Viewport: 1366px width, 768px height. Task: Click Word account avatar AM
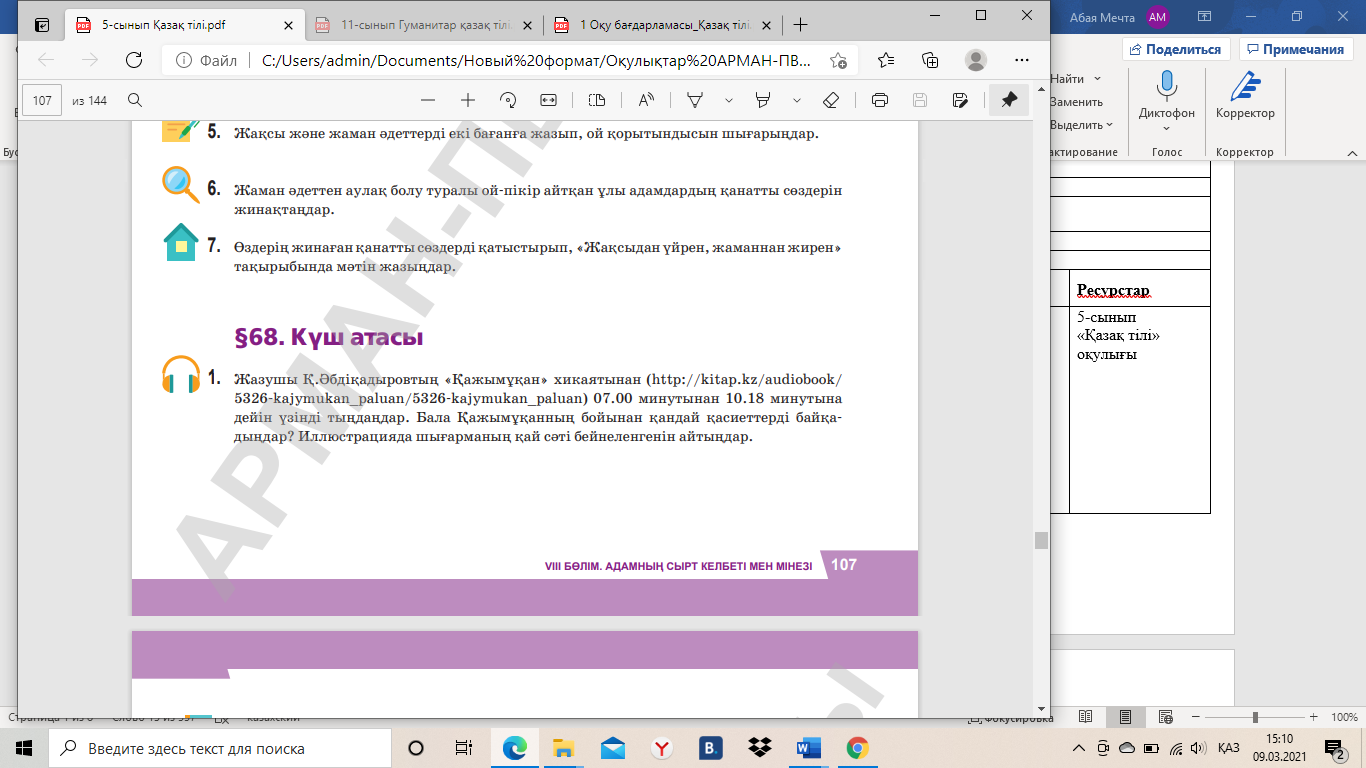click(1157, 16)
